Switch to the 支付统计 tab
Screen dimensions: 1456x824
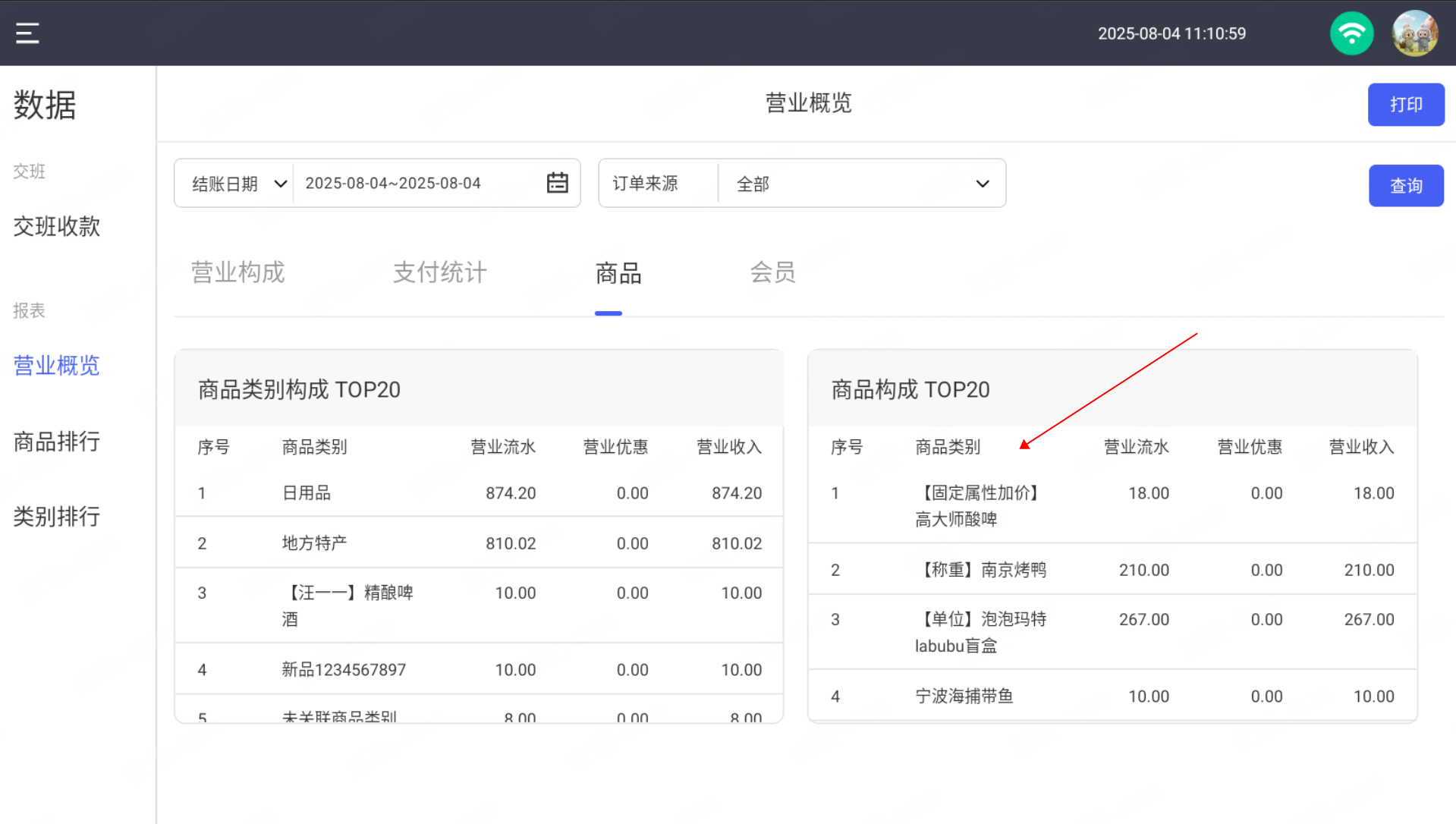(x=440, y=272)
